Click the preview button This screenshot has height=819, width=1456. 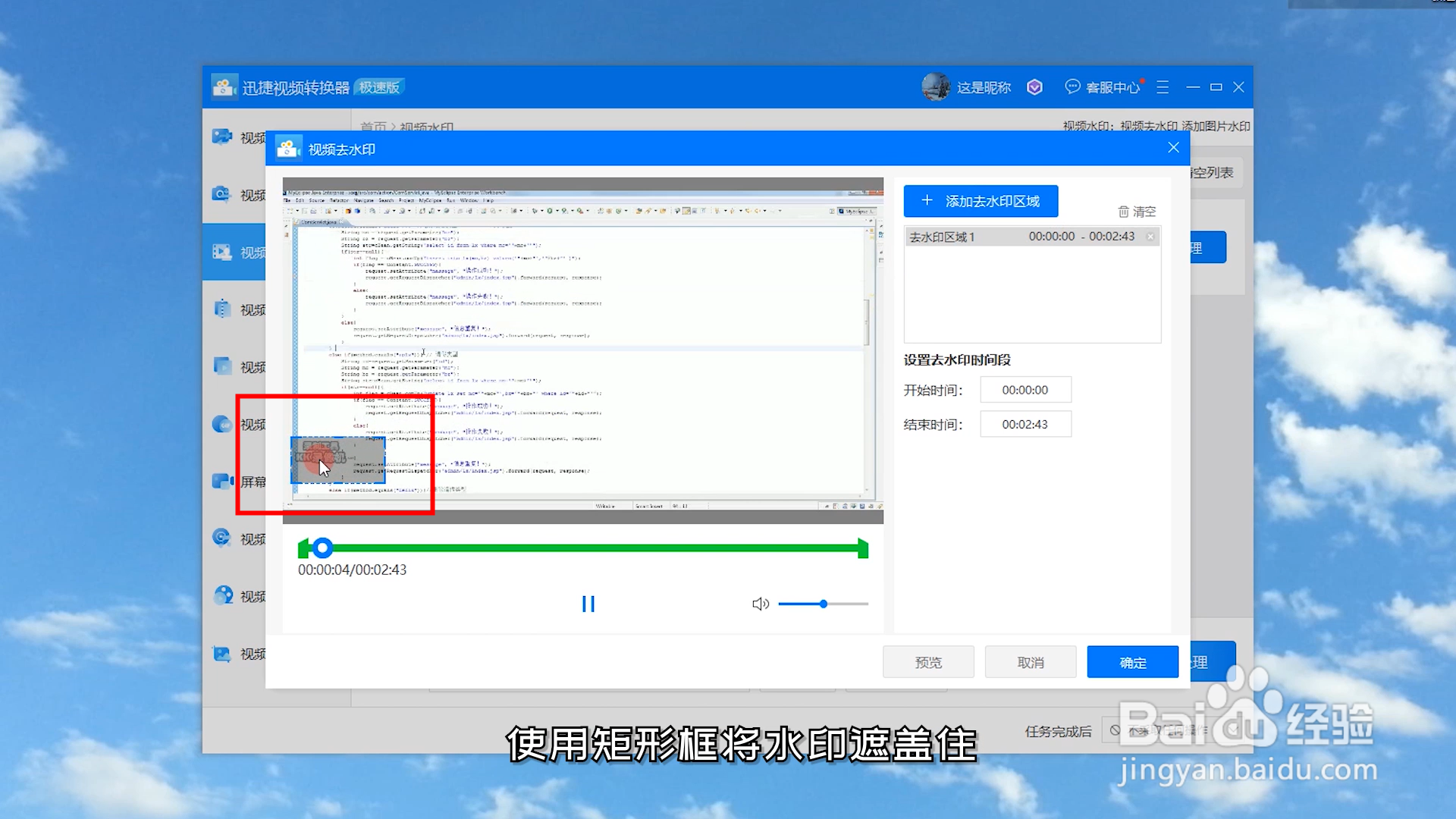927,662
